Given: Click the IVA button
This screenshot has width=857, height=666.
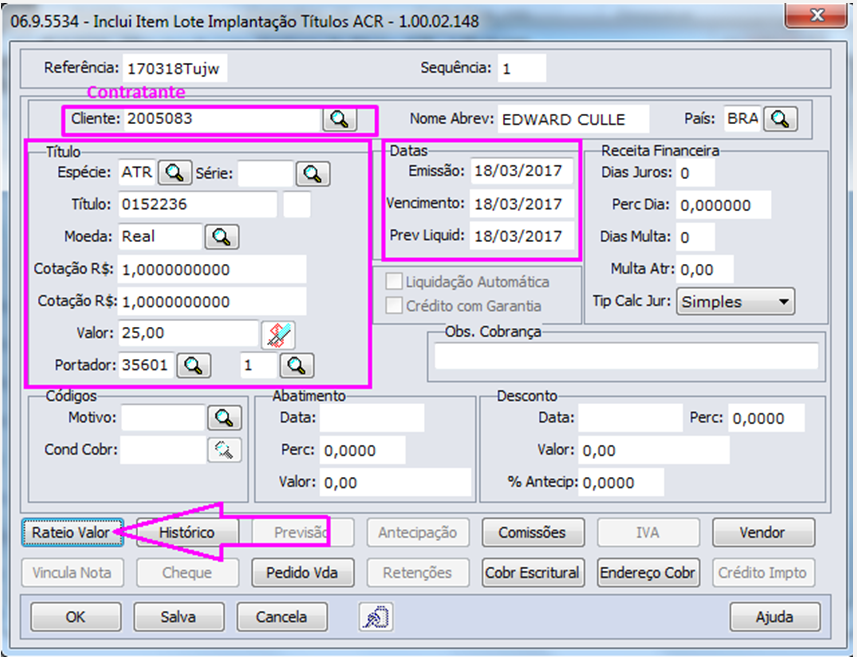Looking at the screenshot, I should [648, 533].
